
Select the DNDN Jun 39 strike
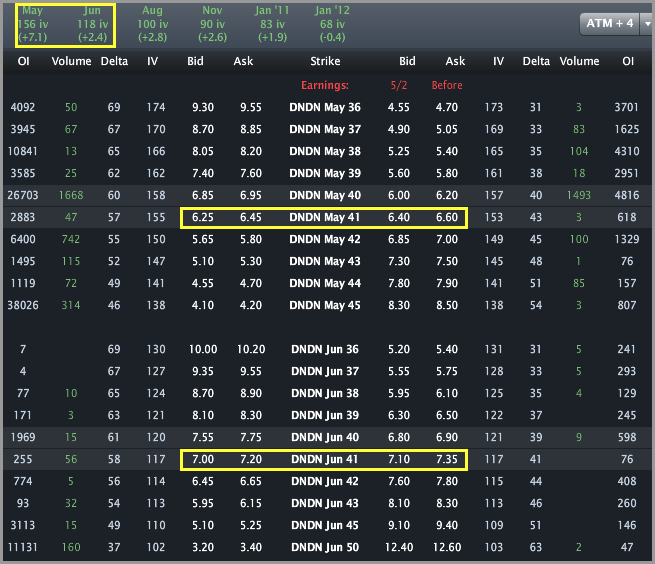click(325, 415)
